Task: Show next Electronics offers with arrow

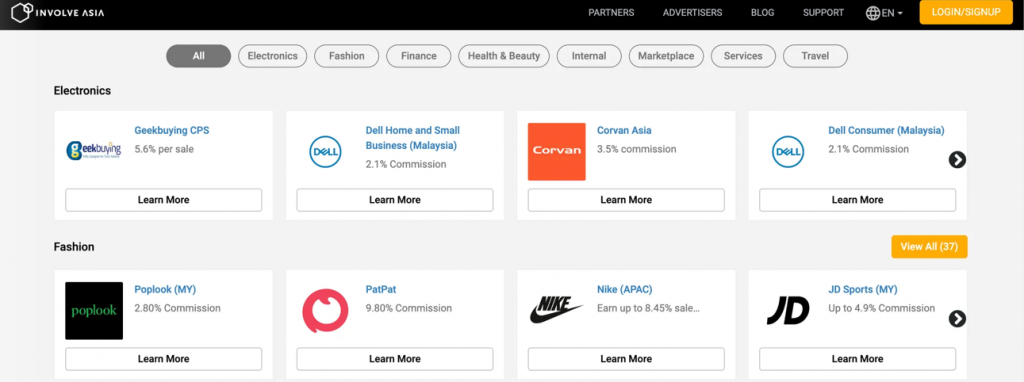Action: click(x=957, y=159)
